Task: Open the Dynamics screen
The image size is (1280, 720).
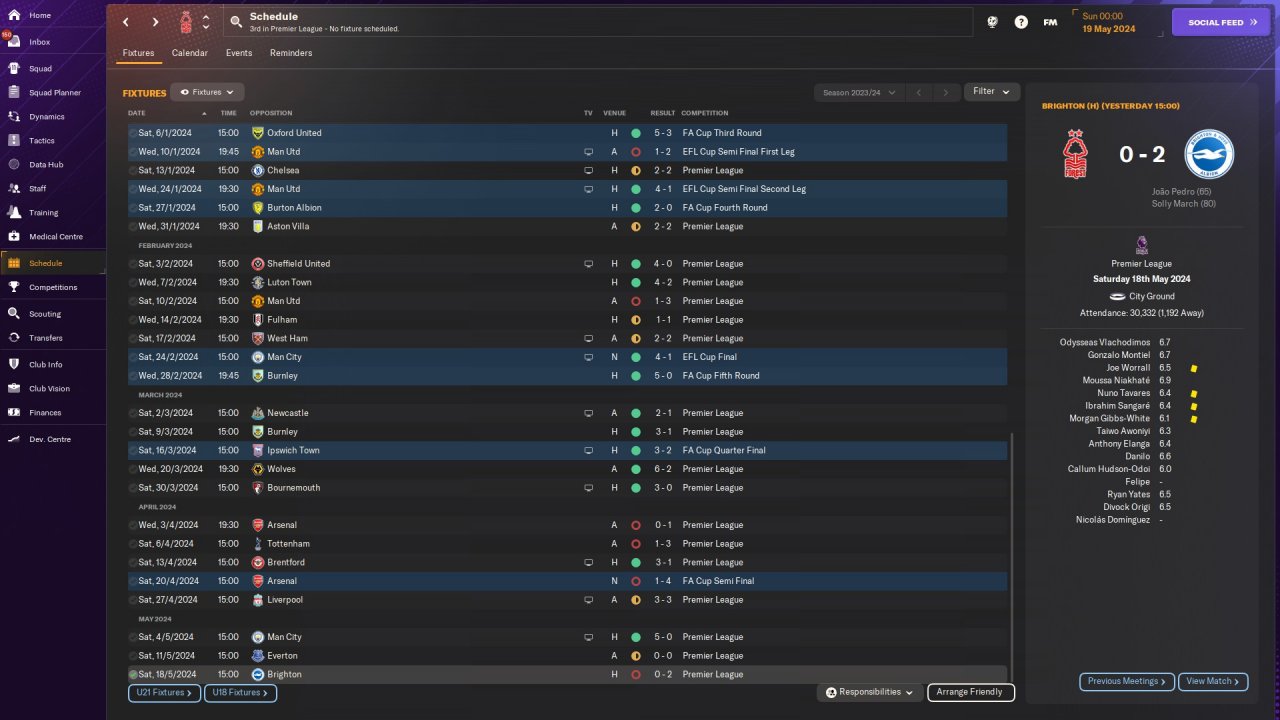Action: 46,117
